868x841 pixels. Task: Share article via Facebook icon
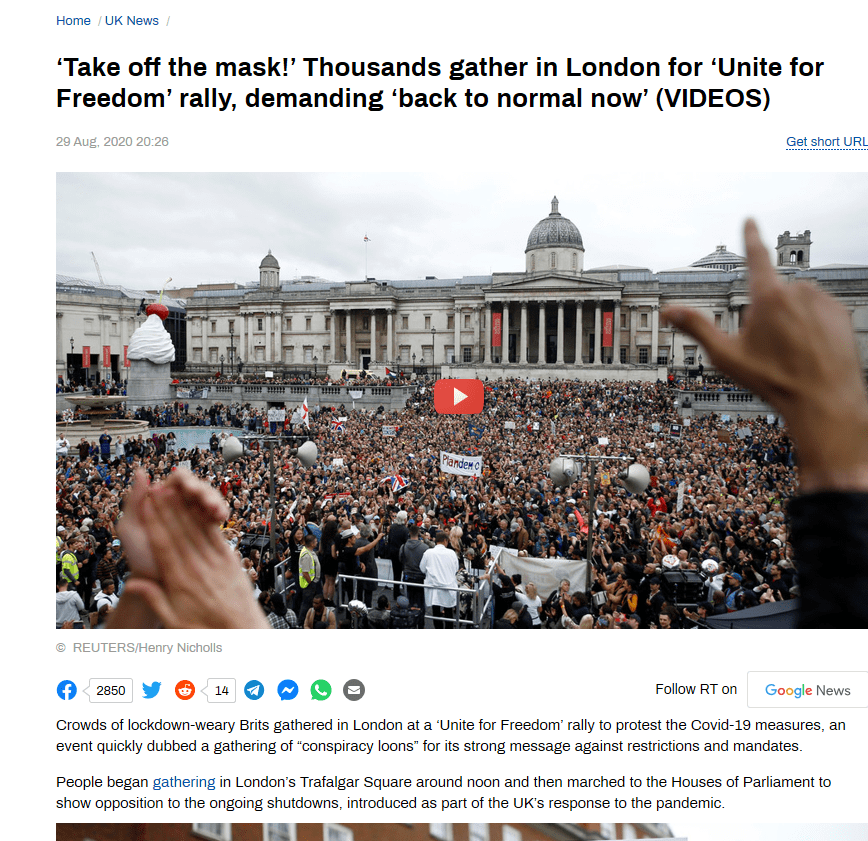click(x=67, y=690)
